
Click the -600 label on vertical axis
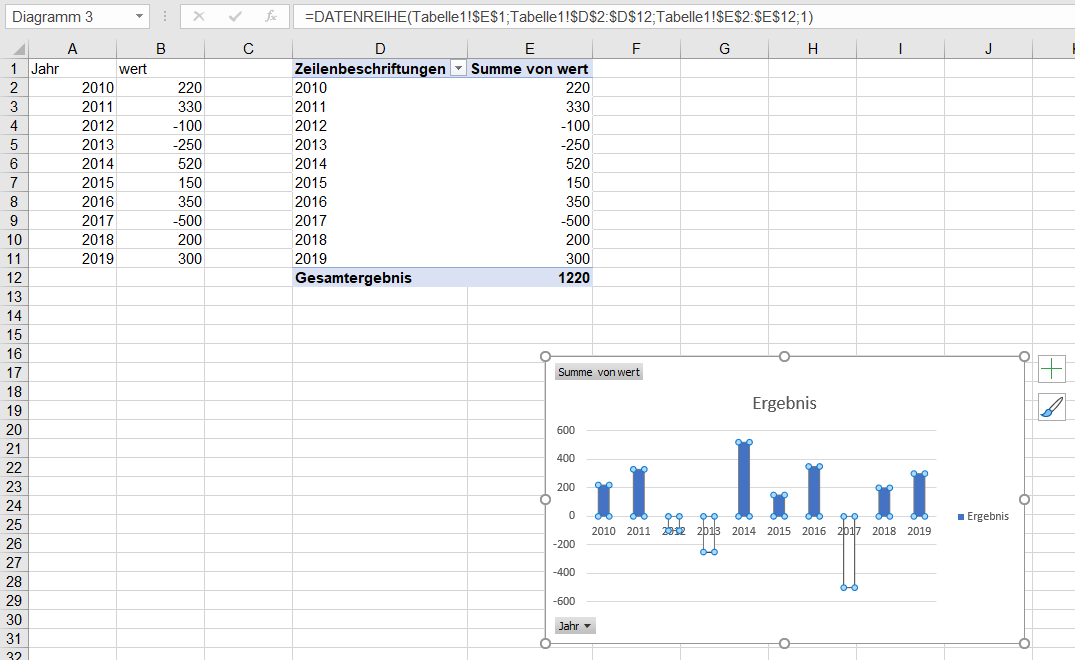coord(563,601)
